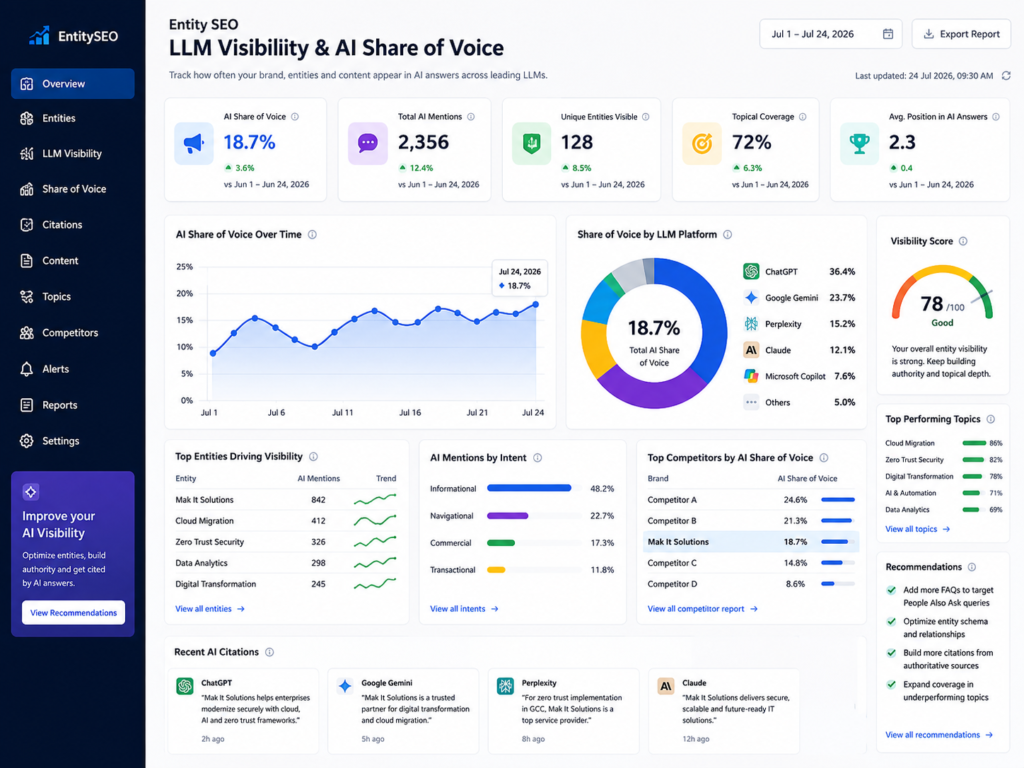The height and width of the screenshot is (768, 1024).
Task: Click info icon next to Recommendations
Action: 972,567
